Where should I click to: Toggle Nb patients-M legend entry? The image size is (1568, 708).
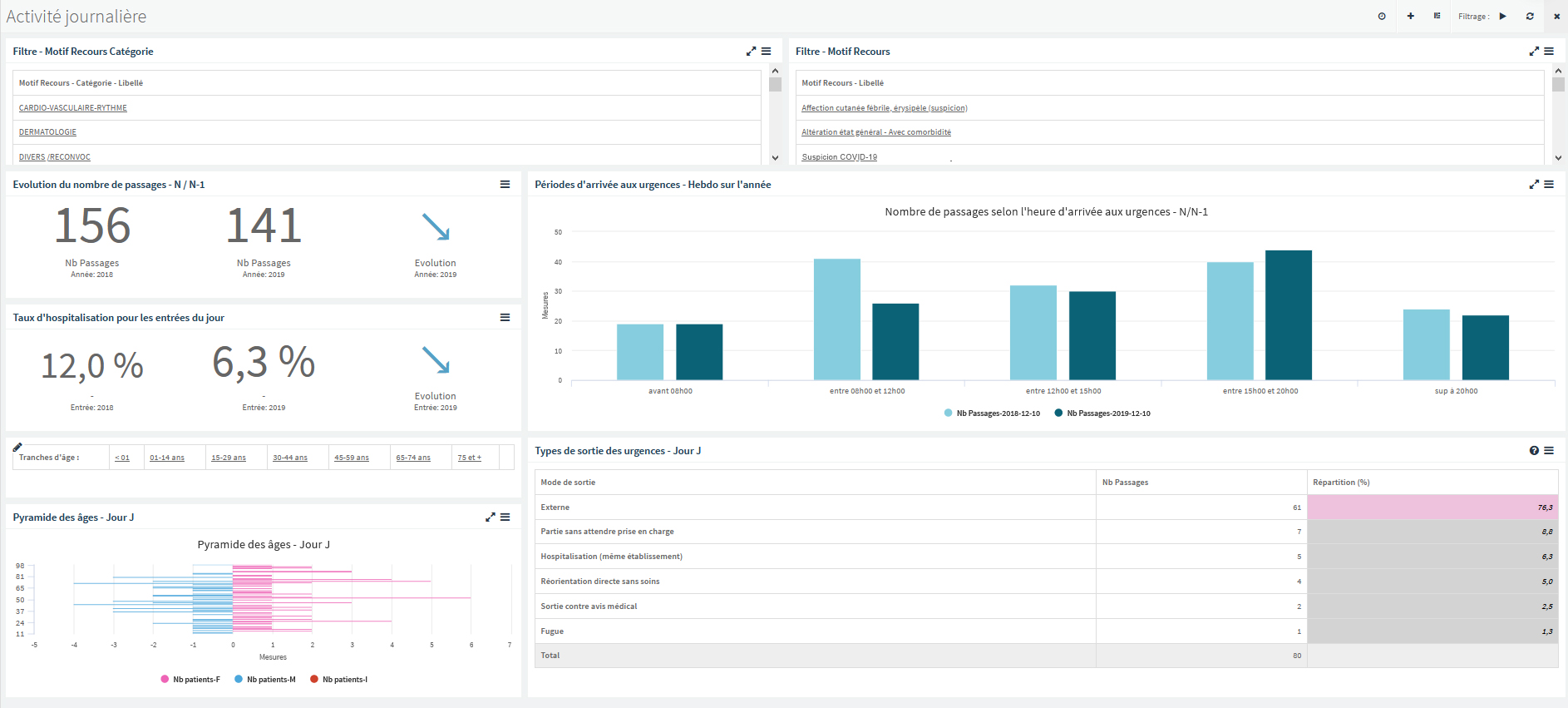pyautogui.click(x=265, y=680)
